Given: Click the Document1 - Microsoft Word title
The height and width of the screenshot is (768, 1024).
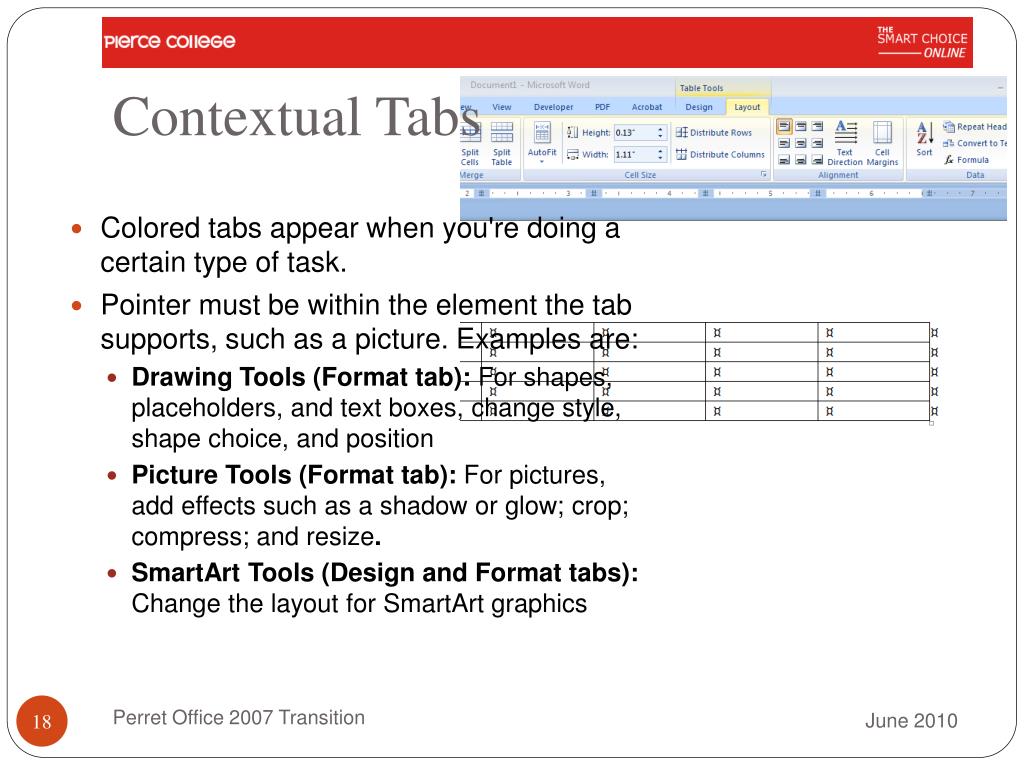Looking at the screenshot, I should point(530,85).
